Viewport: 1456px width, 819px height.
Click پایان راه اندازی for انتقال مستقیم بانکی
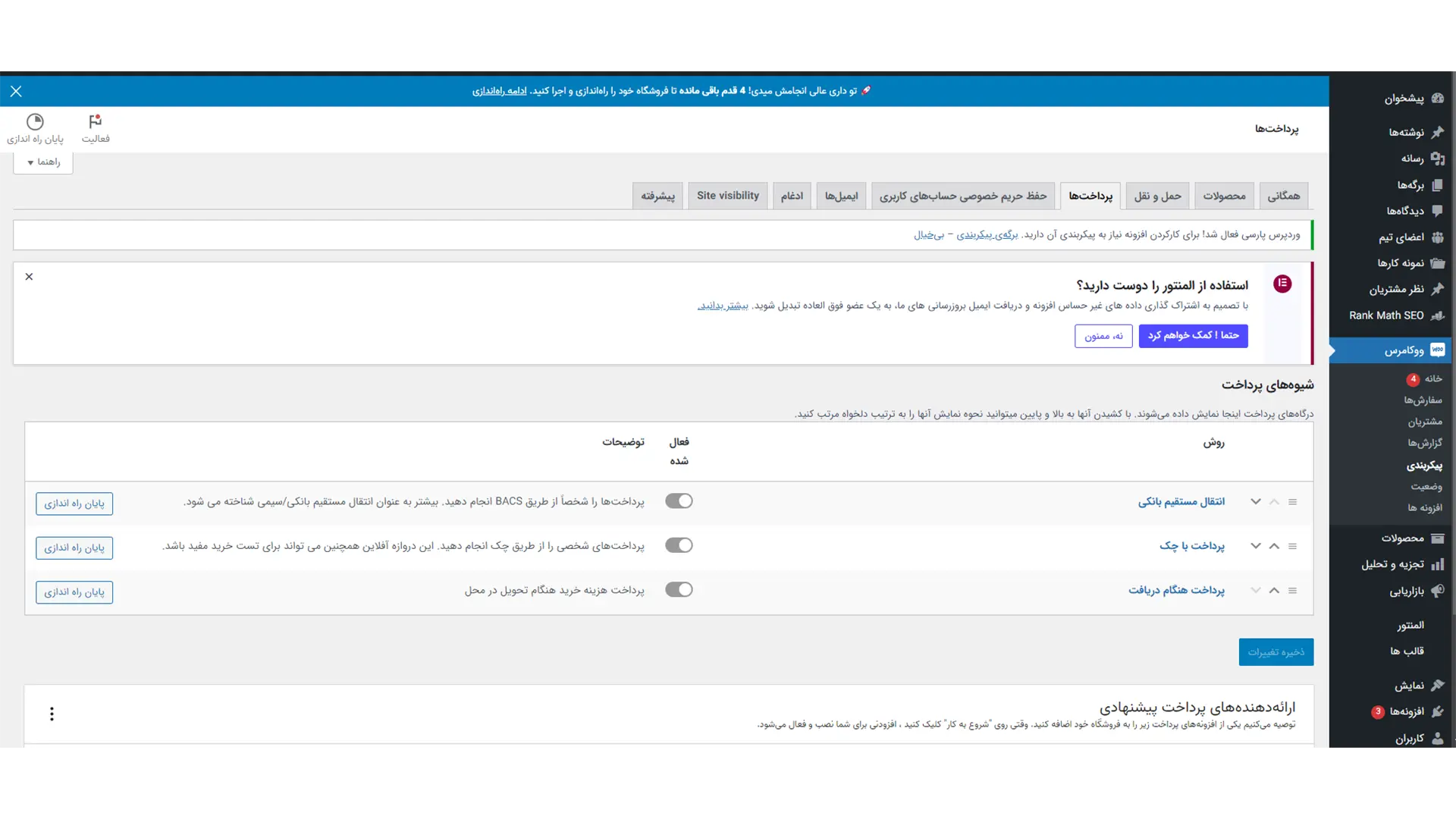tap(74, 504)
